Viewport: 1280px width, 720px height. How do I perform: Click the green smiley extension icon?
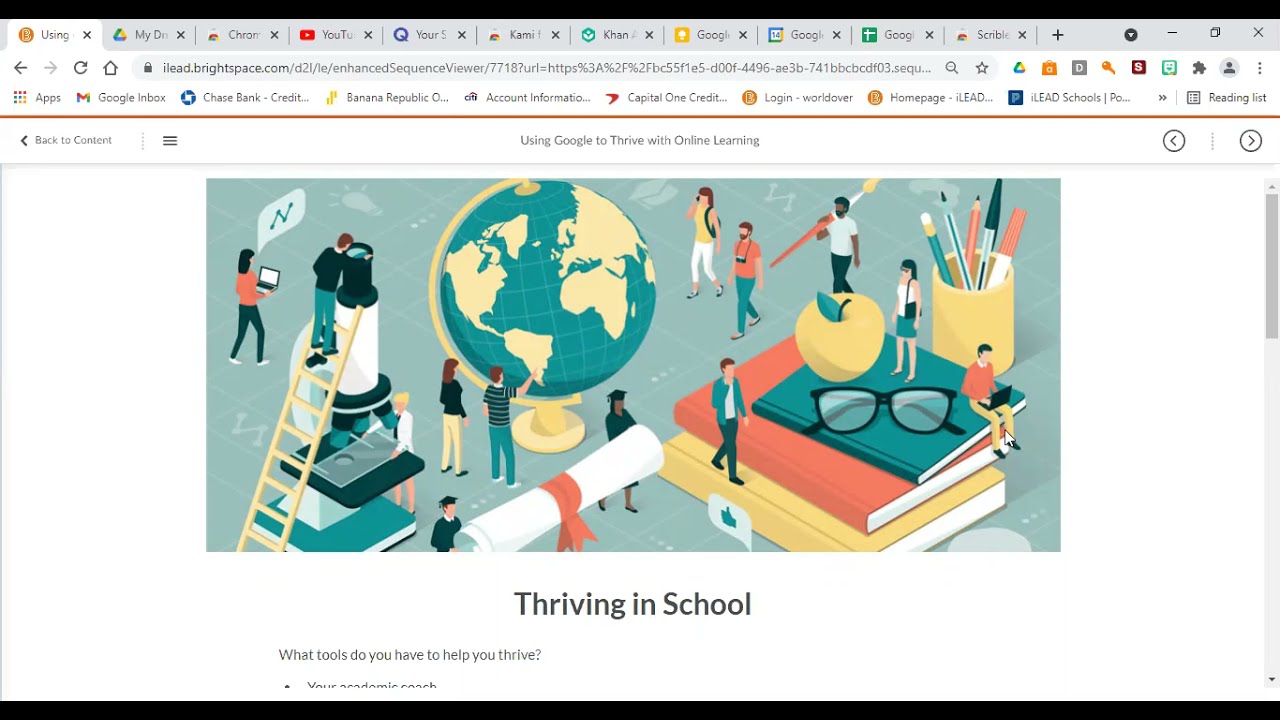1169,68
